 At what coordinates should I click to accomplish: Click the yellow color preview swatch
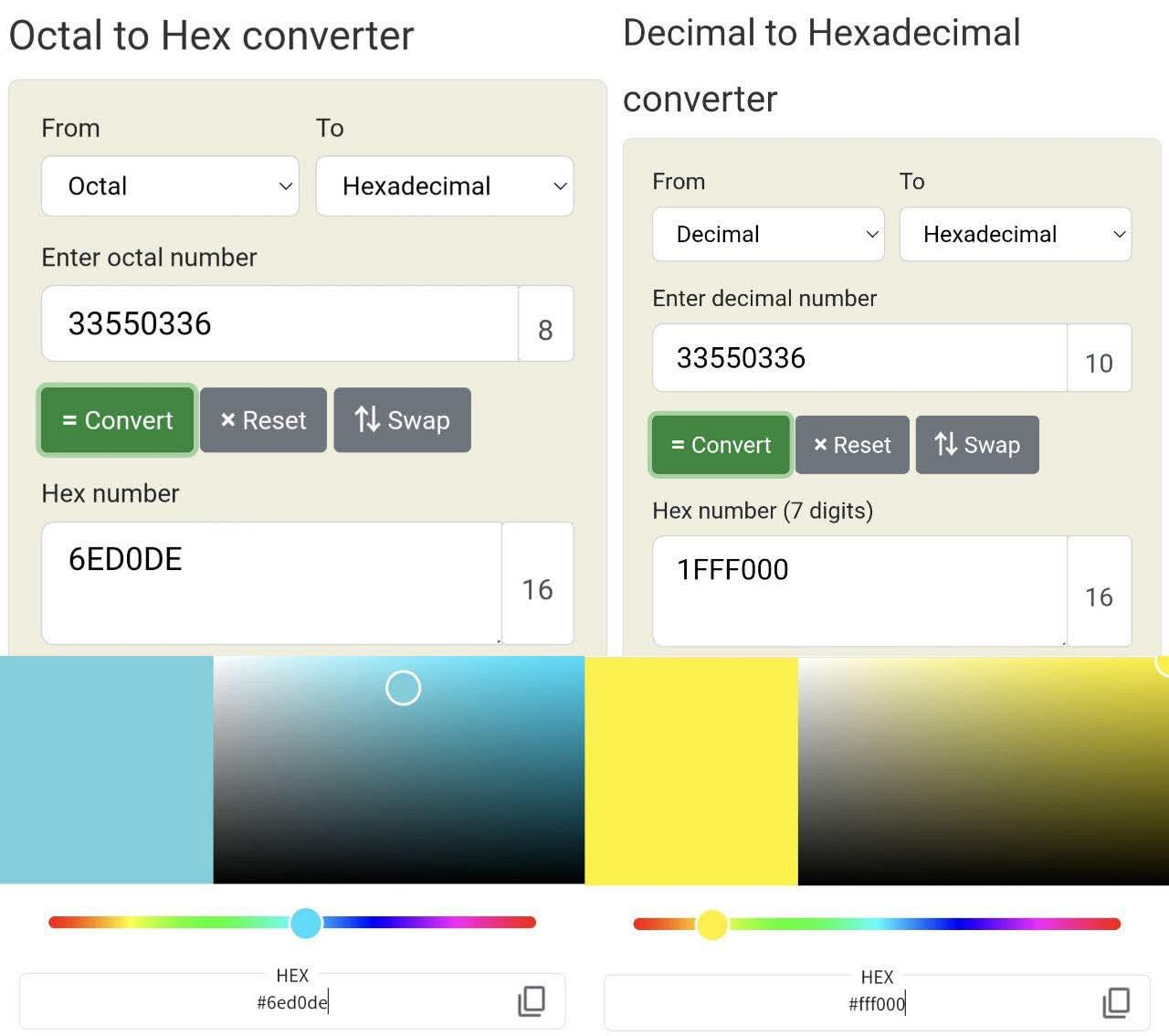pyautogui.click(x=691, y=771)
